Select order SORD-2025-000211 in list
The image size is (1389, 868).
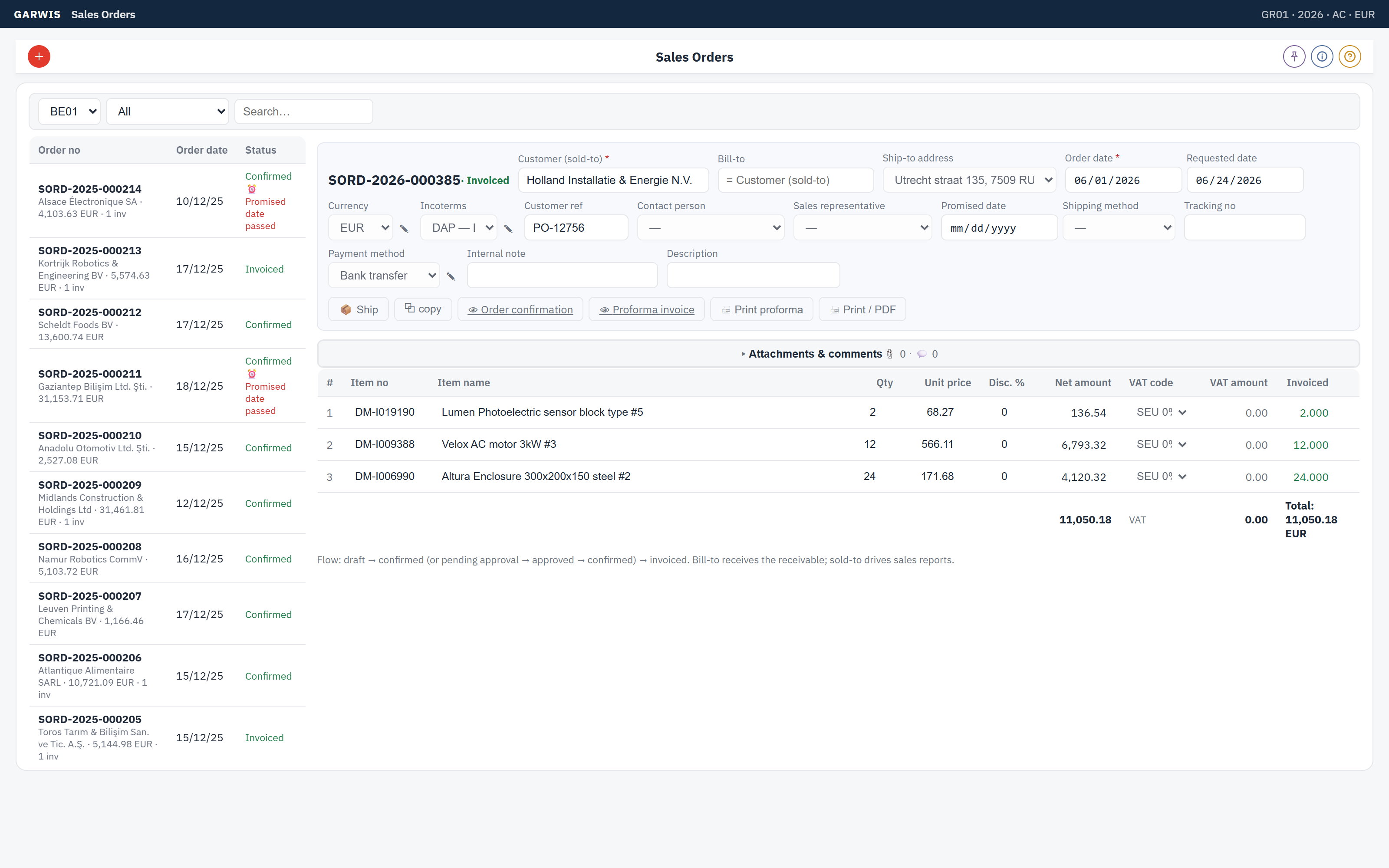coord(168,386)
